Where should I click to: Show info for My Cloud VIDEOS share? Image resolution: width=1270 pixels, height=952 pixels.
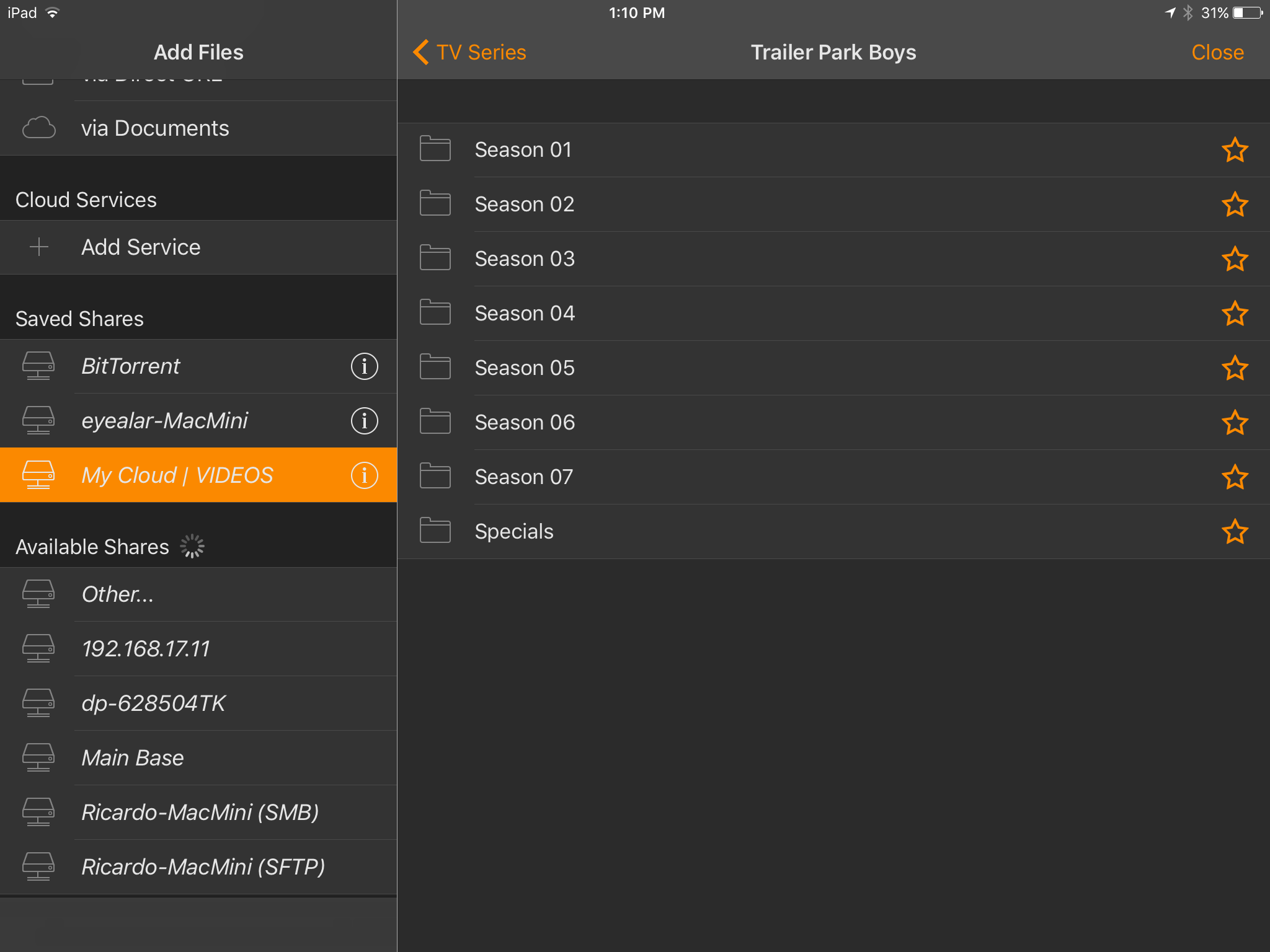pos(364,475)
